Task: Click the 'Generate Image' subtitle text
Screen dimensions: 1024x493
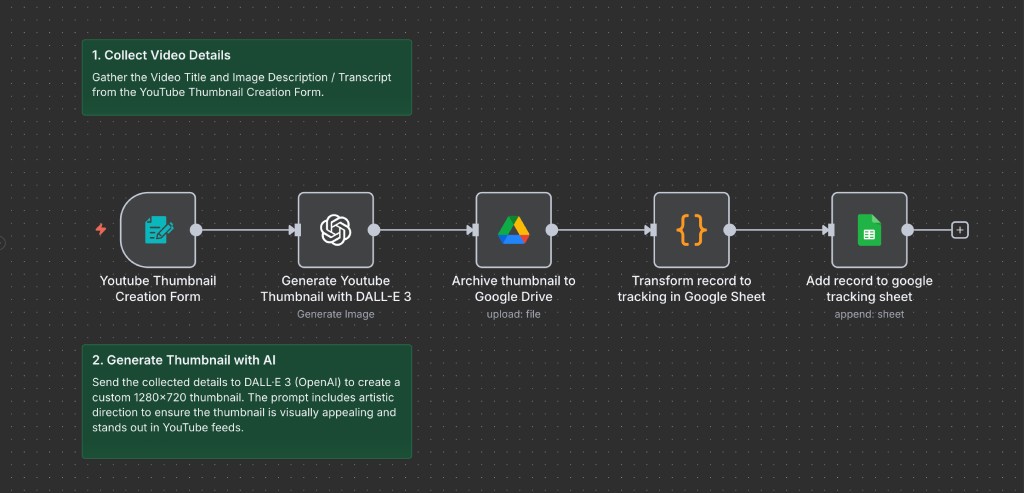Action: click(336, 314)
